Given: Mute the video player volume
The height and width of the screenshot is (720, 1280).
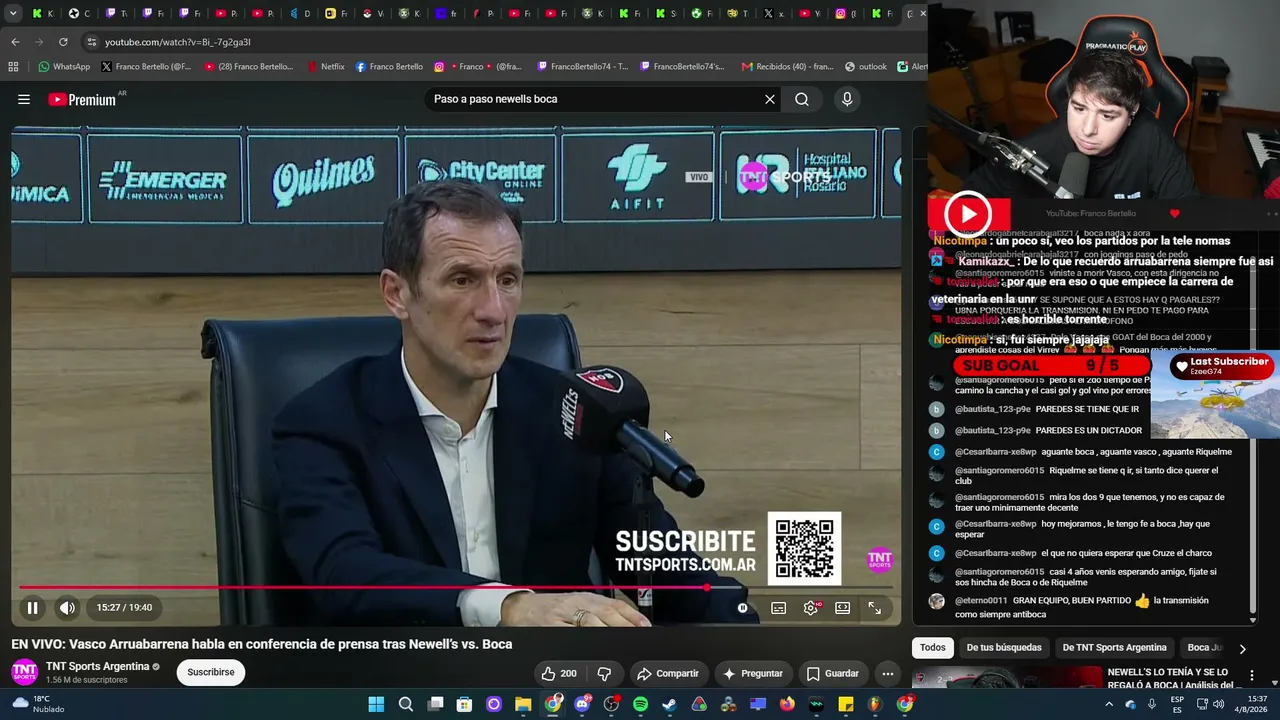Looking at the screenshot, I should tap(67, 607).
